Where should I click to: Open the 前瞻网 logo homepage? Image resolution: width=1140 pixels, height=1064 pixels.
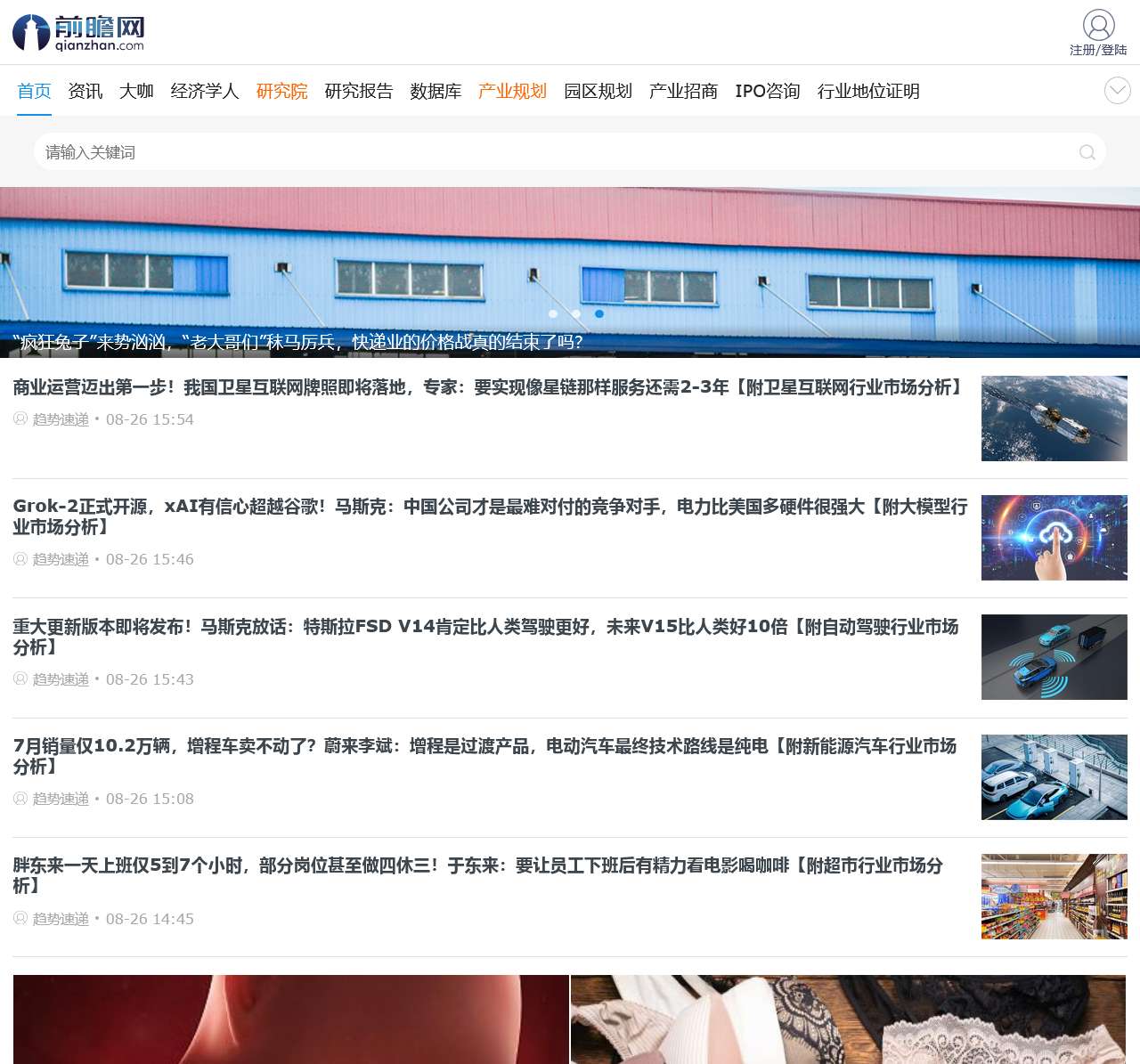[x=78, y=33]
